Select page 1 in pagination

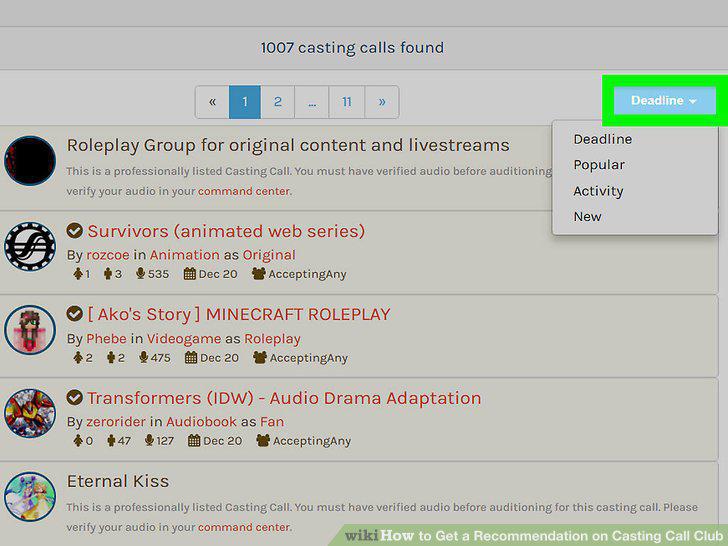click(245, 102)
